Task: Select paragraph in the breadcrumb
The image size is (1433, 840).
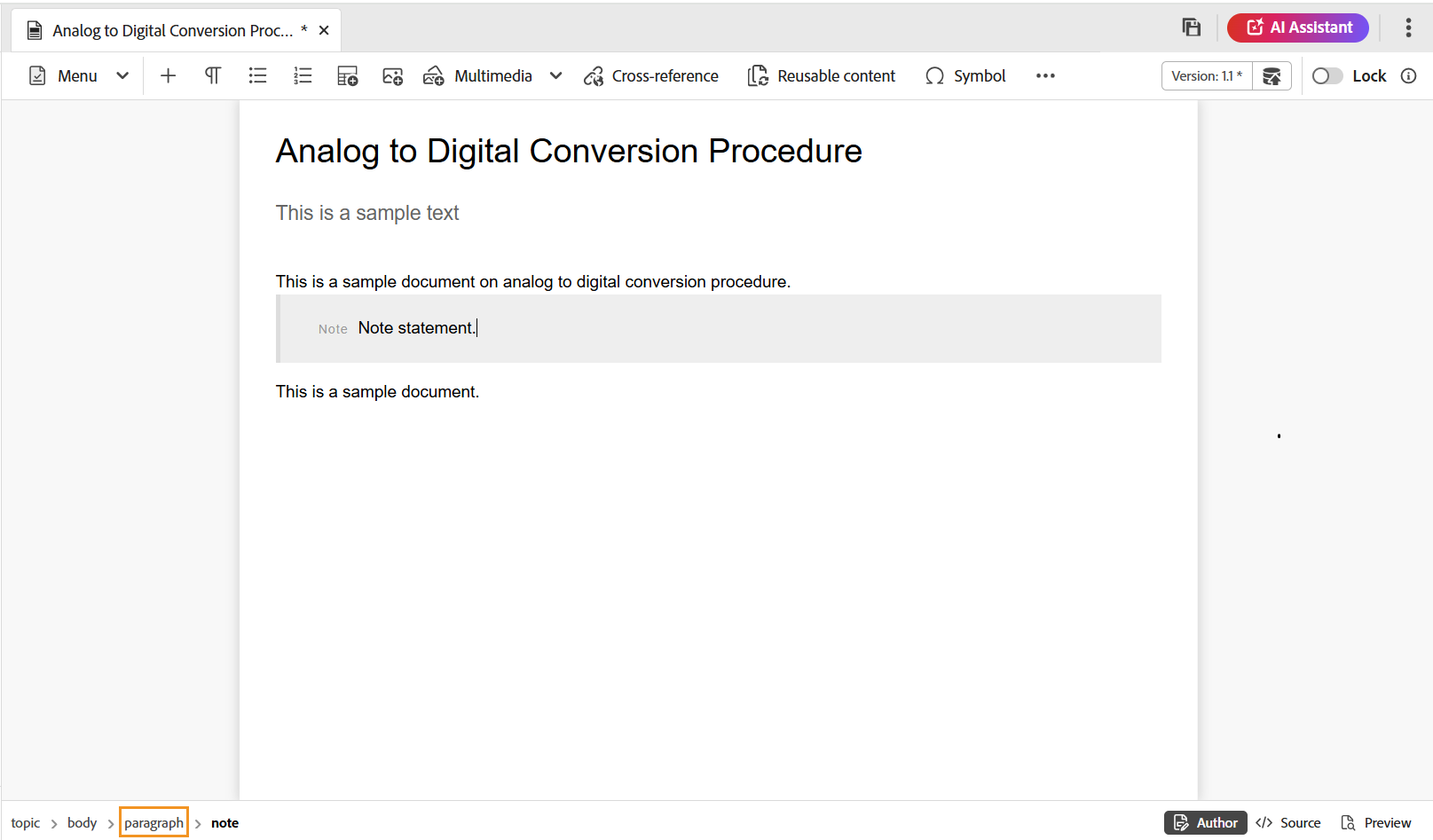Action: (x=154, y=823)
